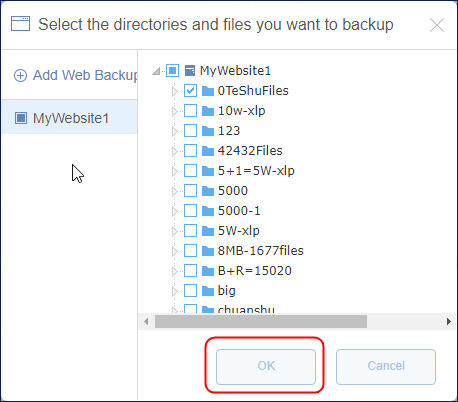Toggle MyWebsite1 root checkbox in tree
Screen dimensions: 458x402
point(172,71)
